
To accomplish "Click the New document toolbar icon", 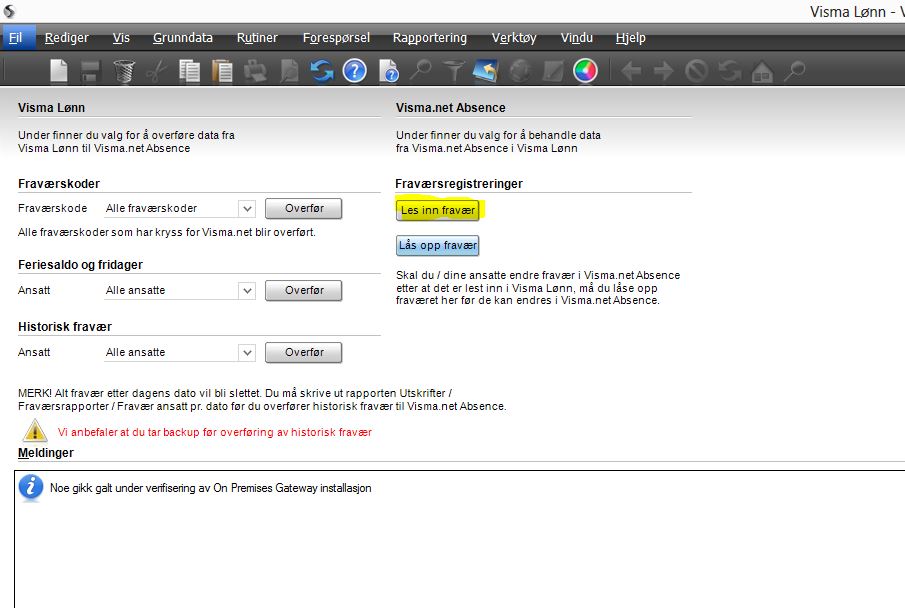I will click(x=58, y=71).
